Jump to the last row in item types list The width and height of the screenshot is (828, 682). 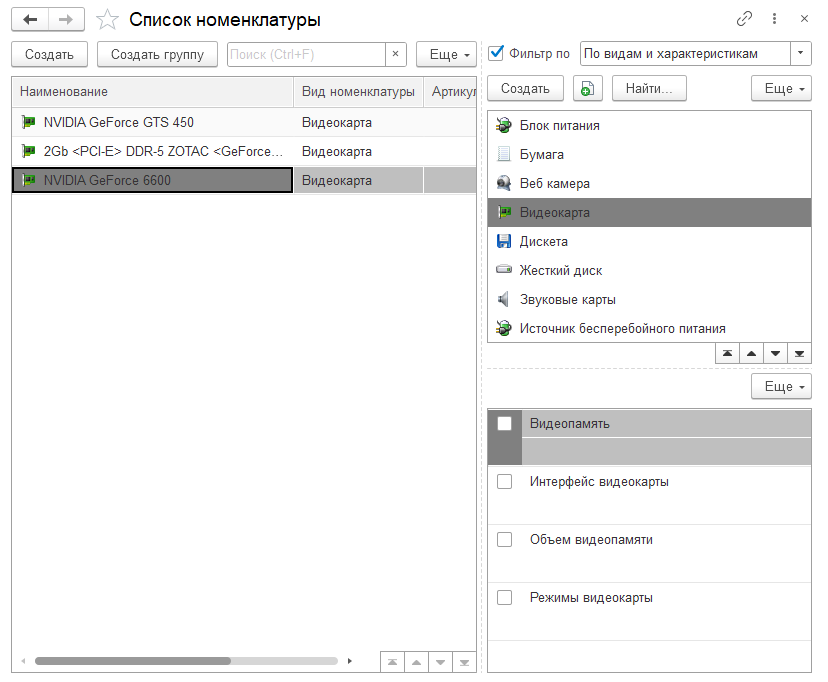[798, 353]
